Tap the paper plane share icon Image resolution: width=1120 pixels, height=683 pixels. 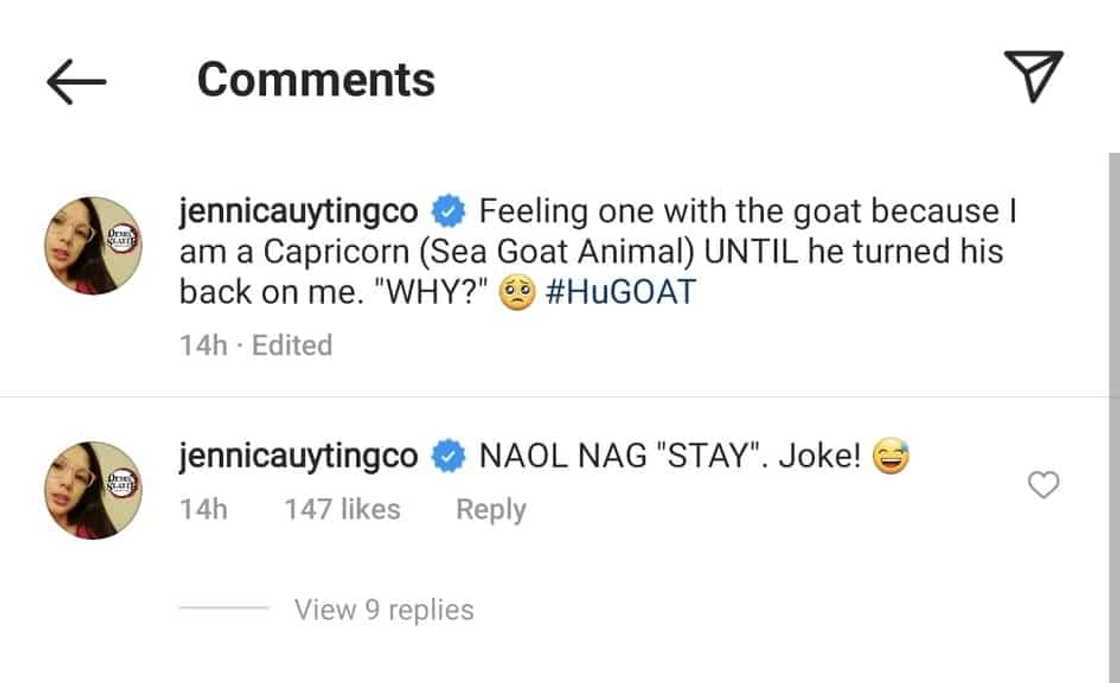coord(1032,77)
